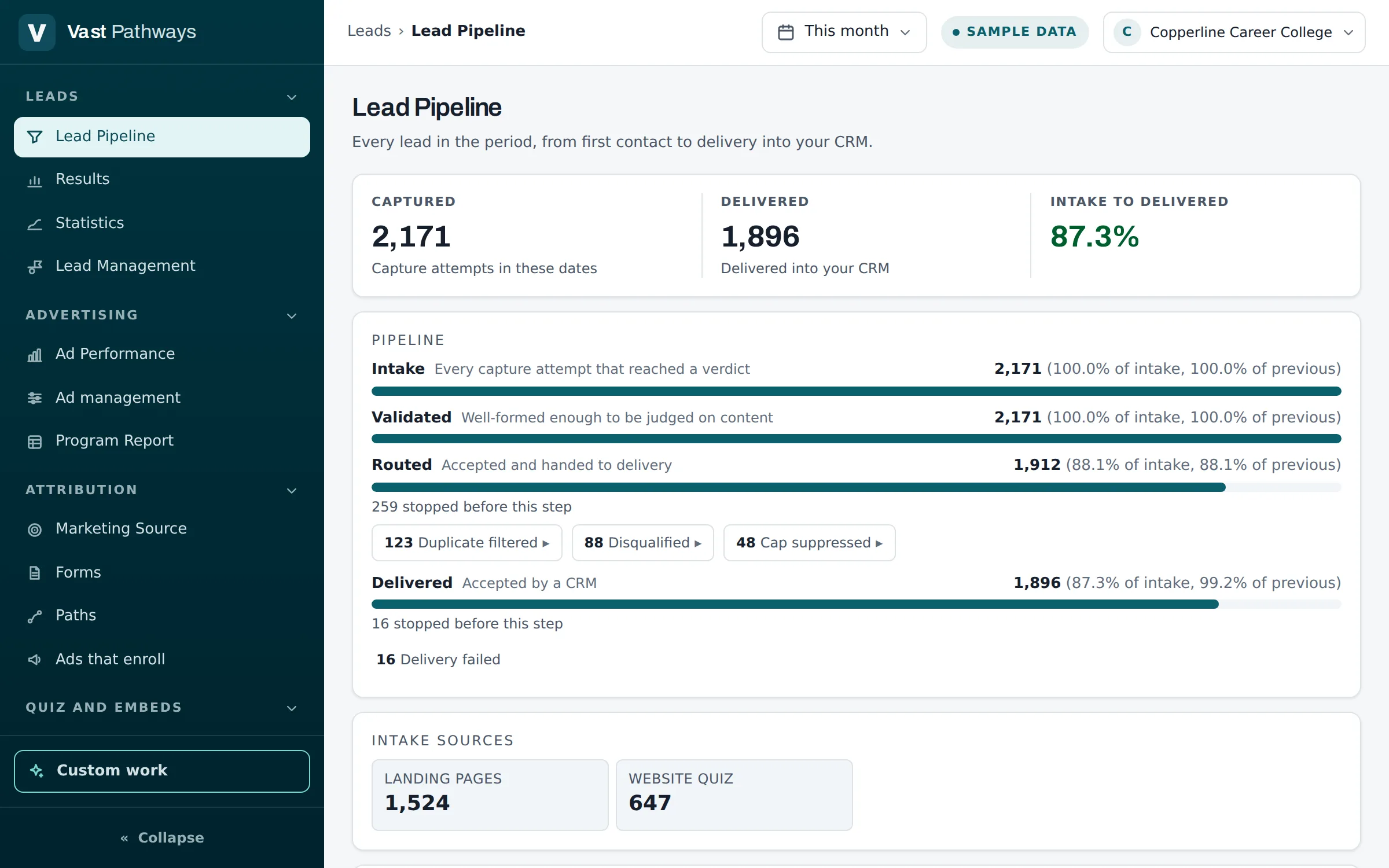Viewport: 1389px width, 868px height.
Task: Open the This month date dropdown
Action: 844,32
